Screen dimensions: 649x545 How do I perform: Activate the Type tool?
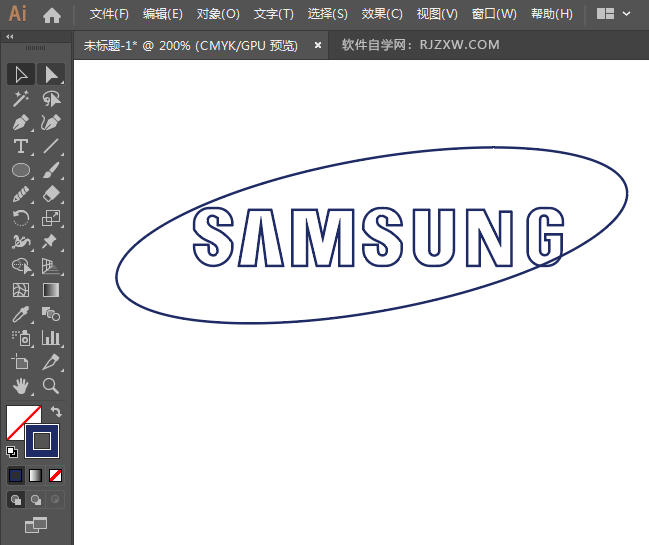21,146
